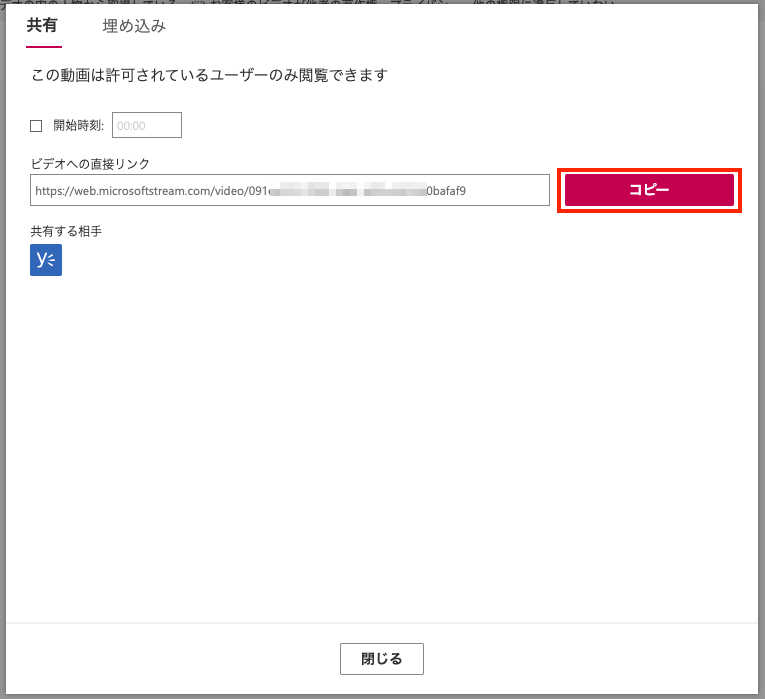Click the red underline below 共有 tab

[44, 47]
